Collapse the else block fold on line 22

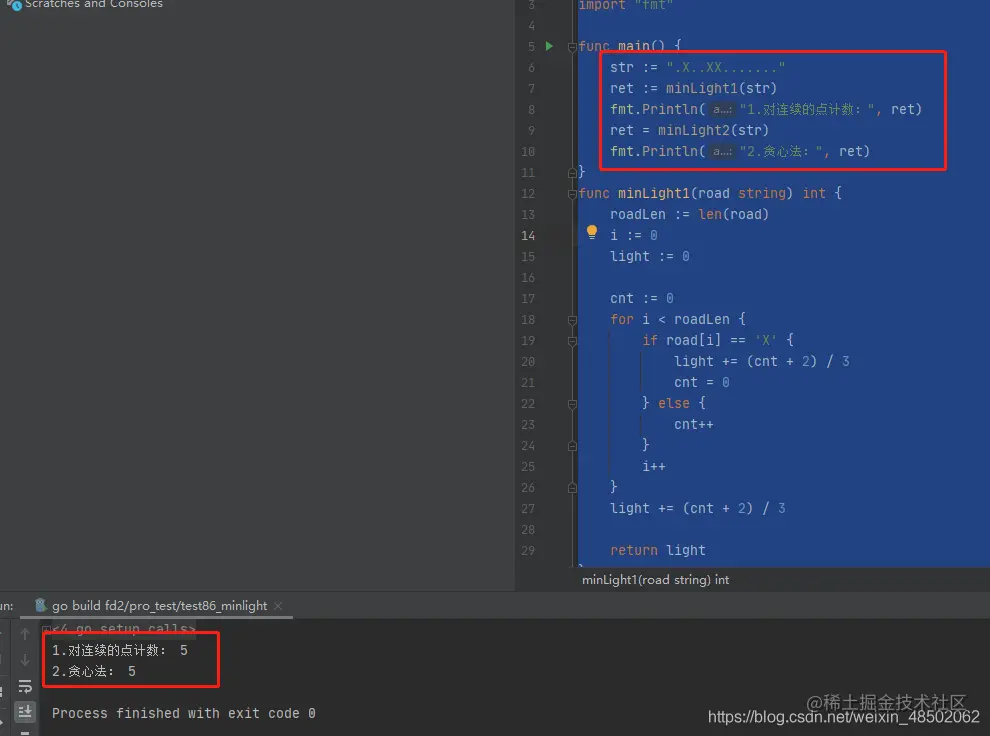click(572, 404)
